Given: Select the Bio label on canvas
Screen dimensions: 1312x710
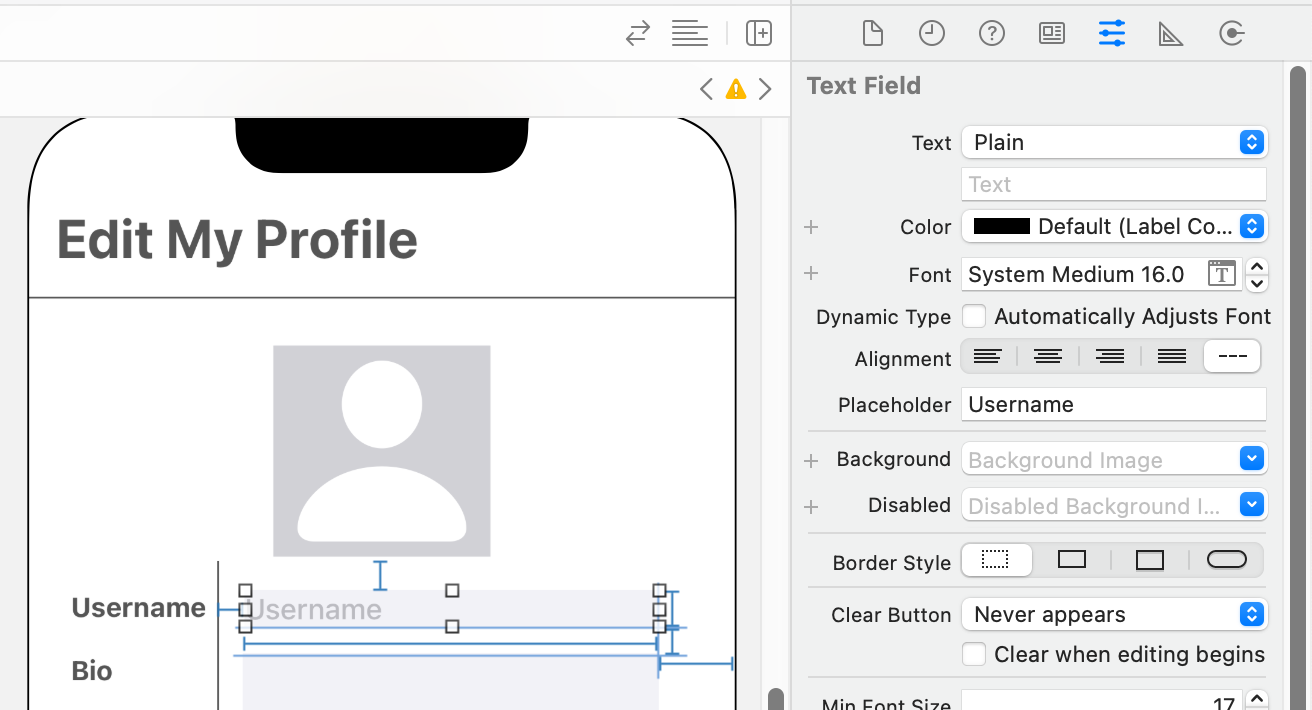Looking at the screenshot, I should pyautogui.click(x=92, y=671).
